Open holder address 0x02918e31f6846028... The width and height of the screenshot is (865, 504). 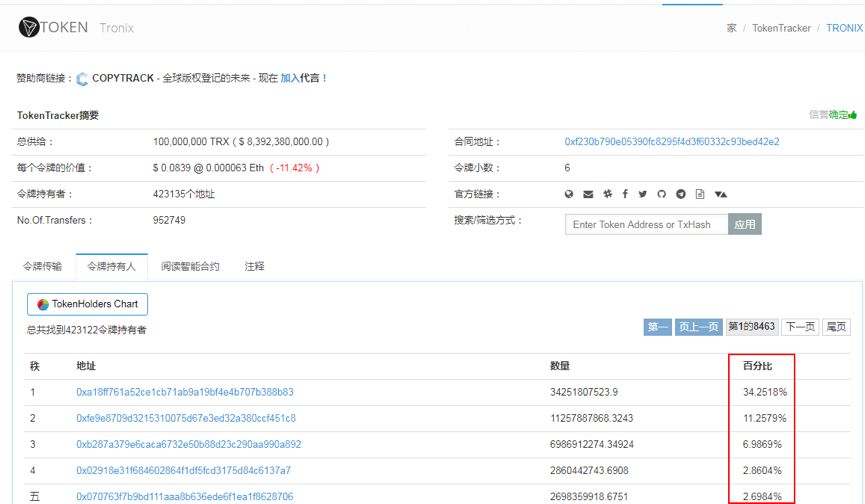pyautogui.click(x=183, y=470)
